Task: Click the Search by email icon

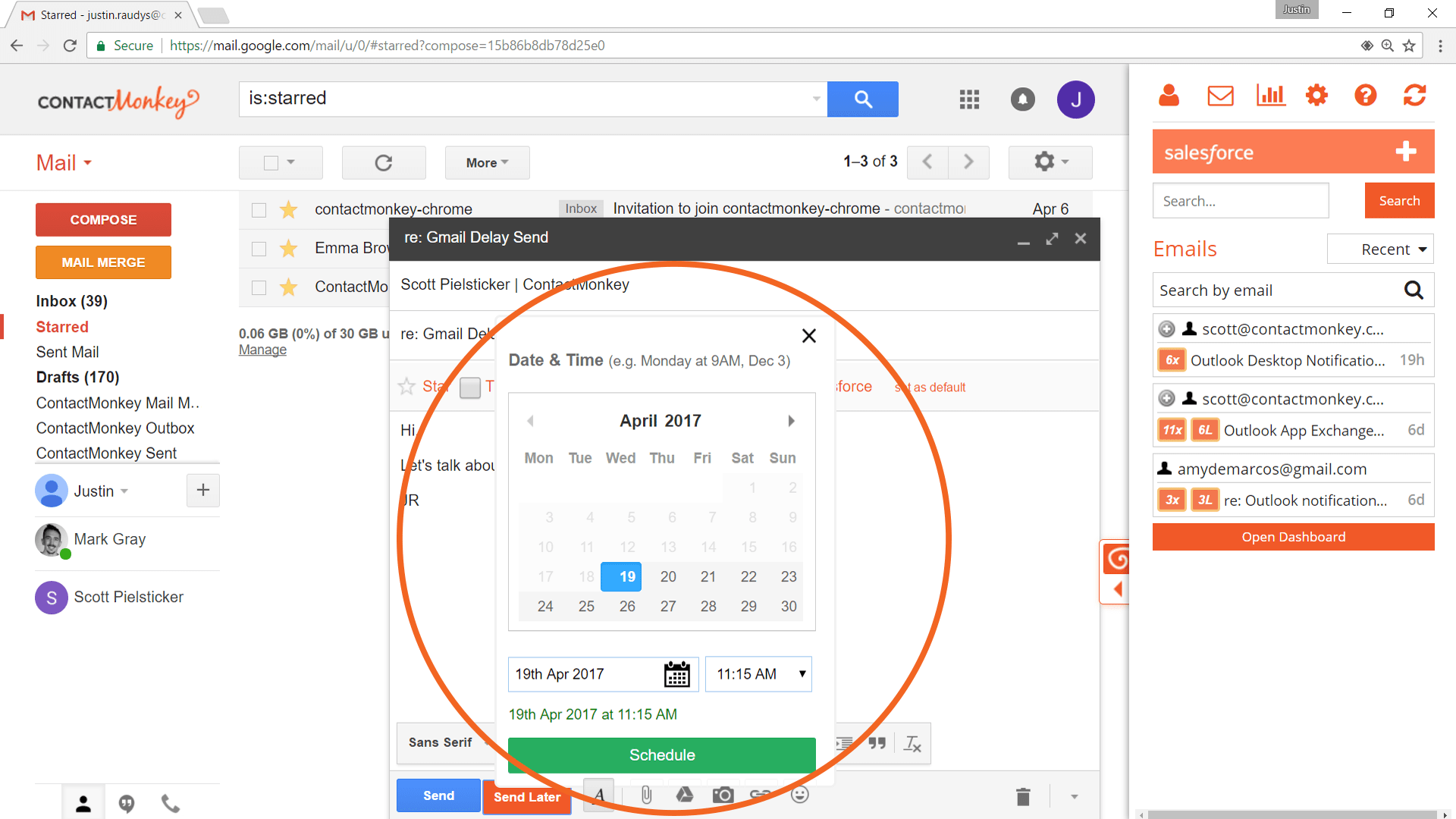Action: [1417, 290]
